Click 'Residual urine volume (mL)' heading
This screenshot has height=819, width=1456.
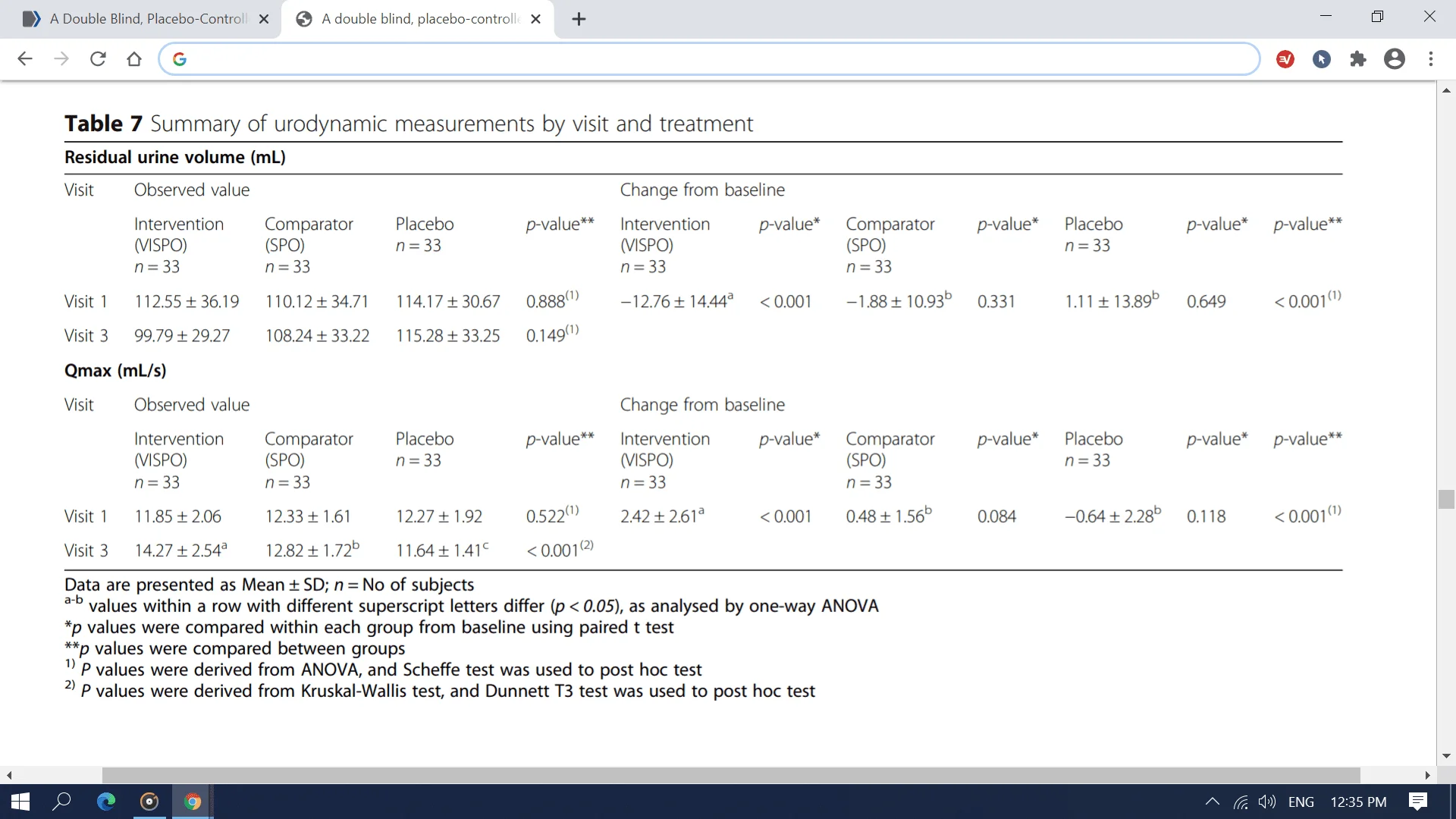(x=175, y=157)
